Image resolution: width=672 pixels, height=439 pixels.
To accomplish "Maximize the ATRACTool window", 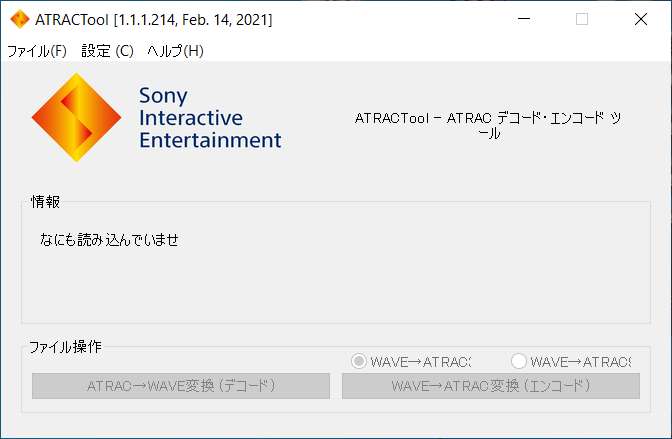I will click(582, 19).
